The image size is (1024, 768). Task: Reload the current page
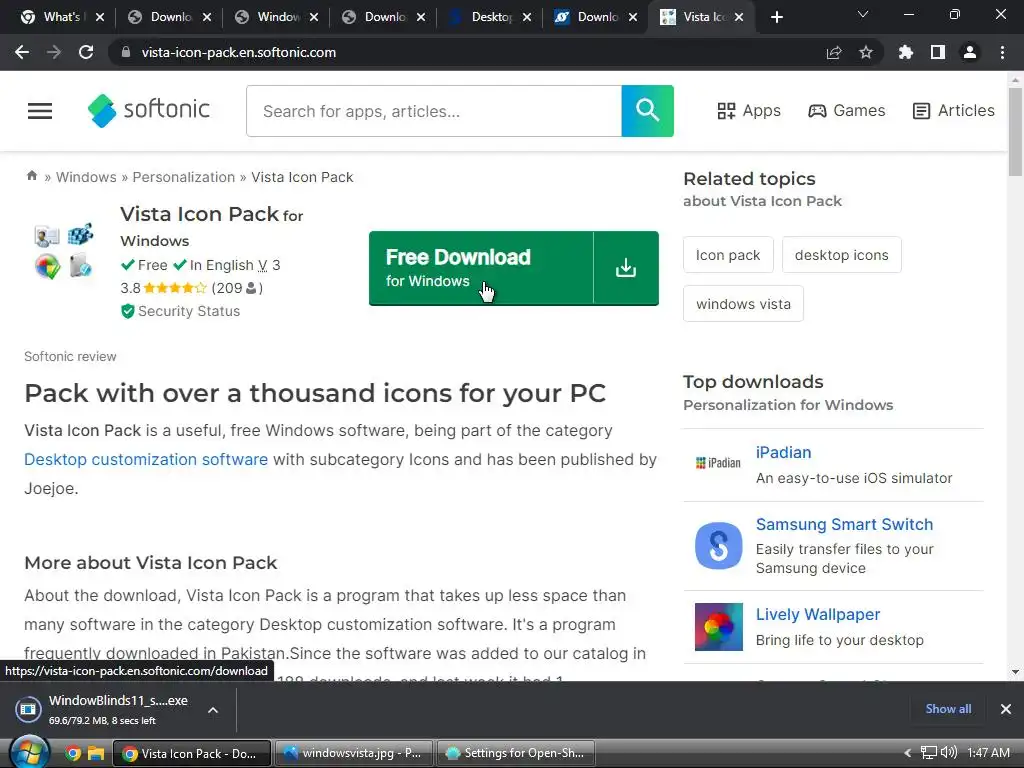click(x=86, y=52)
